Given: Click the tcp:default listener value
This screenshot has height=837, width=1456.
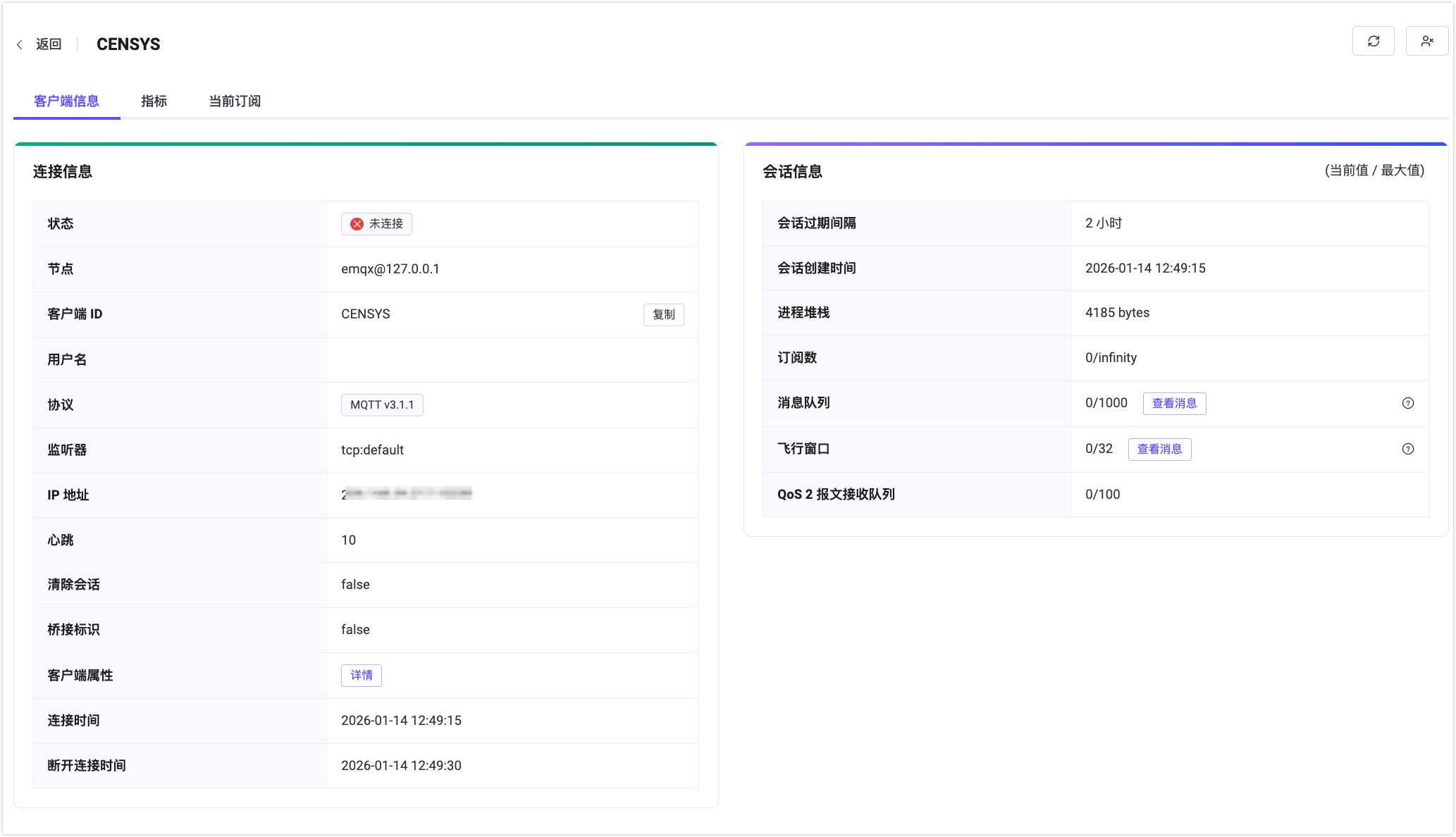Looking at the screenshot, I should coord(371,449).
